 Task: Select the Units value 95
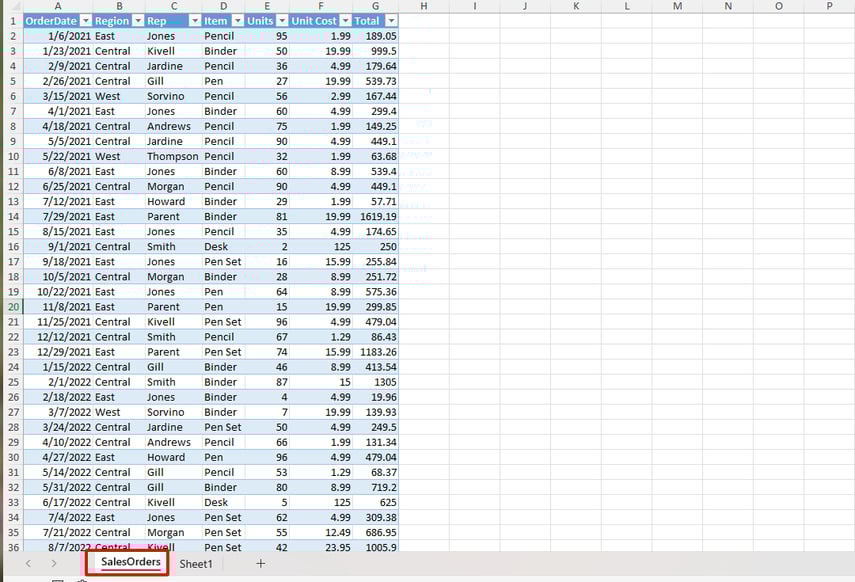[x=267, y=36]
